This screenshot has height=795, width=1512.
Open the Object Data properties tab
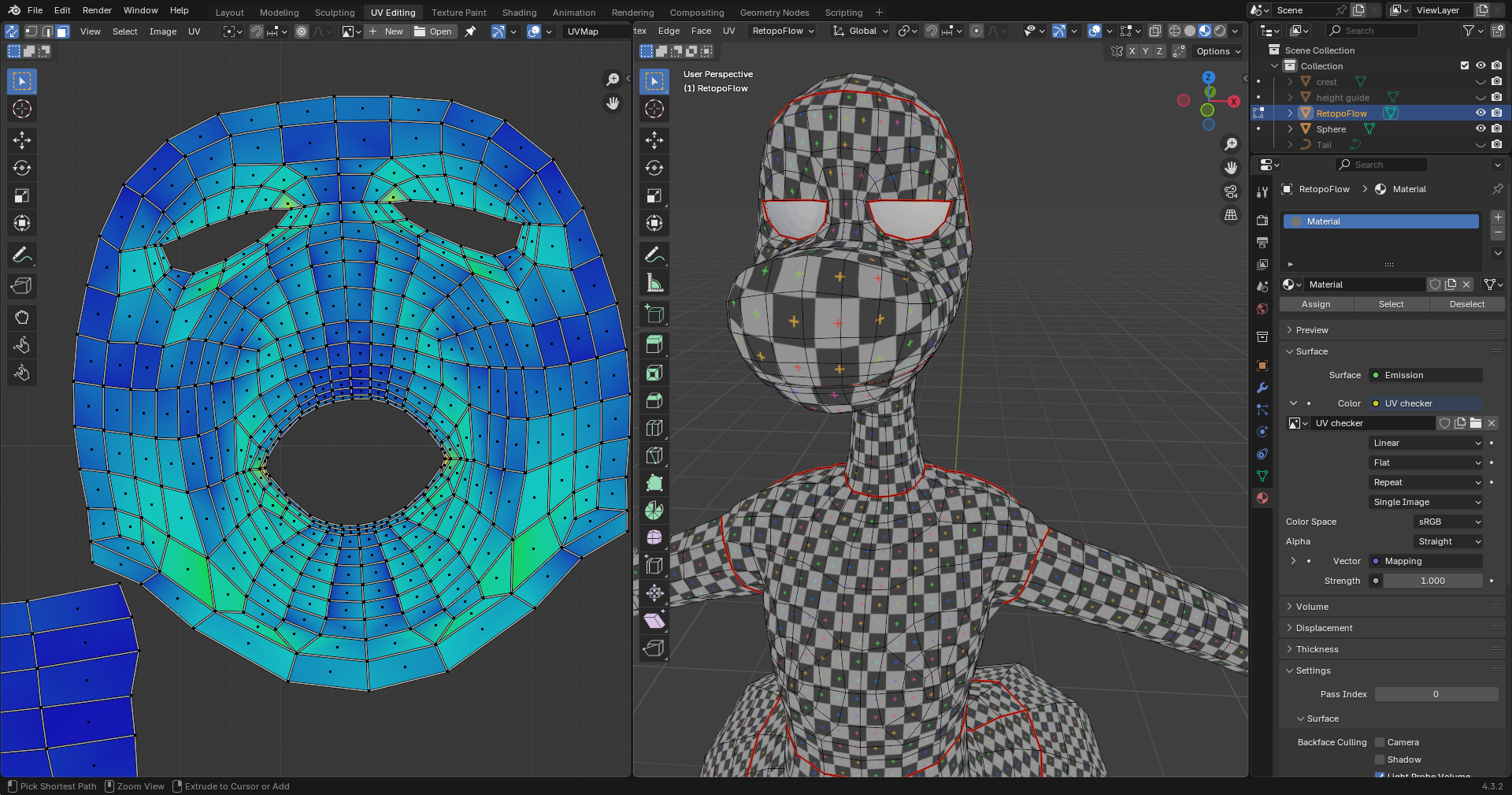(1262, 476)
